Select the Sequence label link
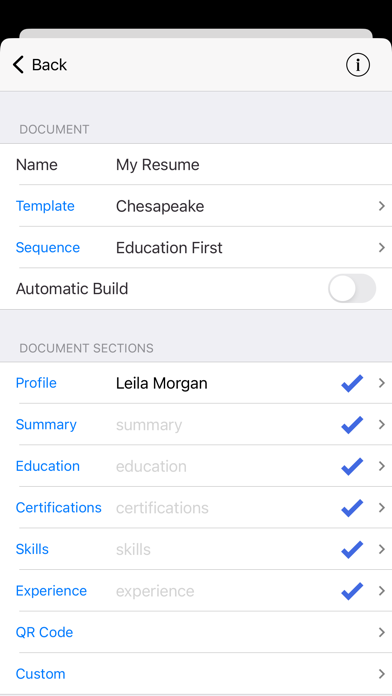This screenshot has width=392, height=696. click(48, 247)
